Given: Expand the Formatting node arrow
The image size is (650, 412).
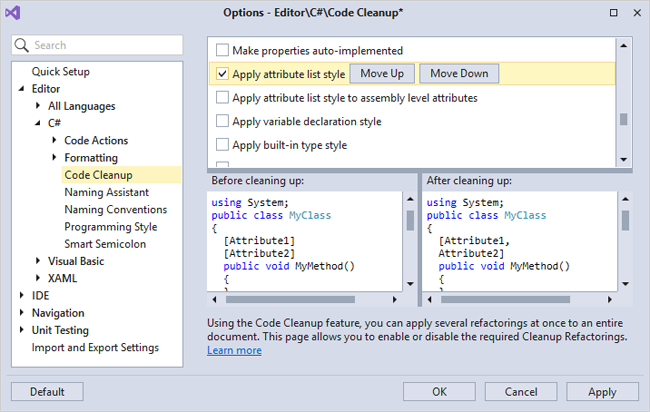Looking at the screenshot, I should coord(54,158).
